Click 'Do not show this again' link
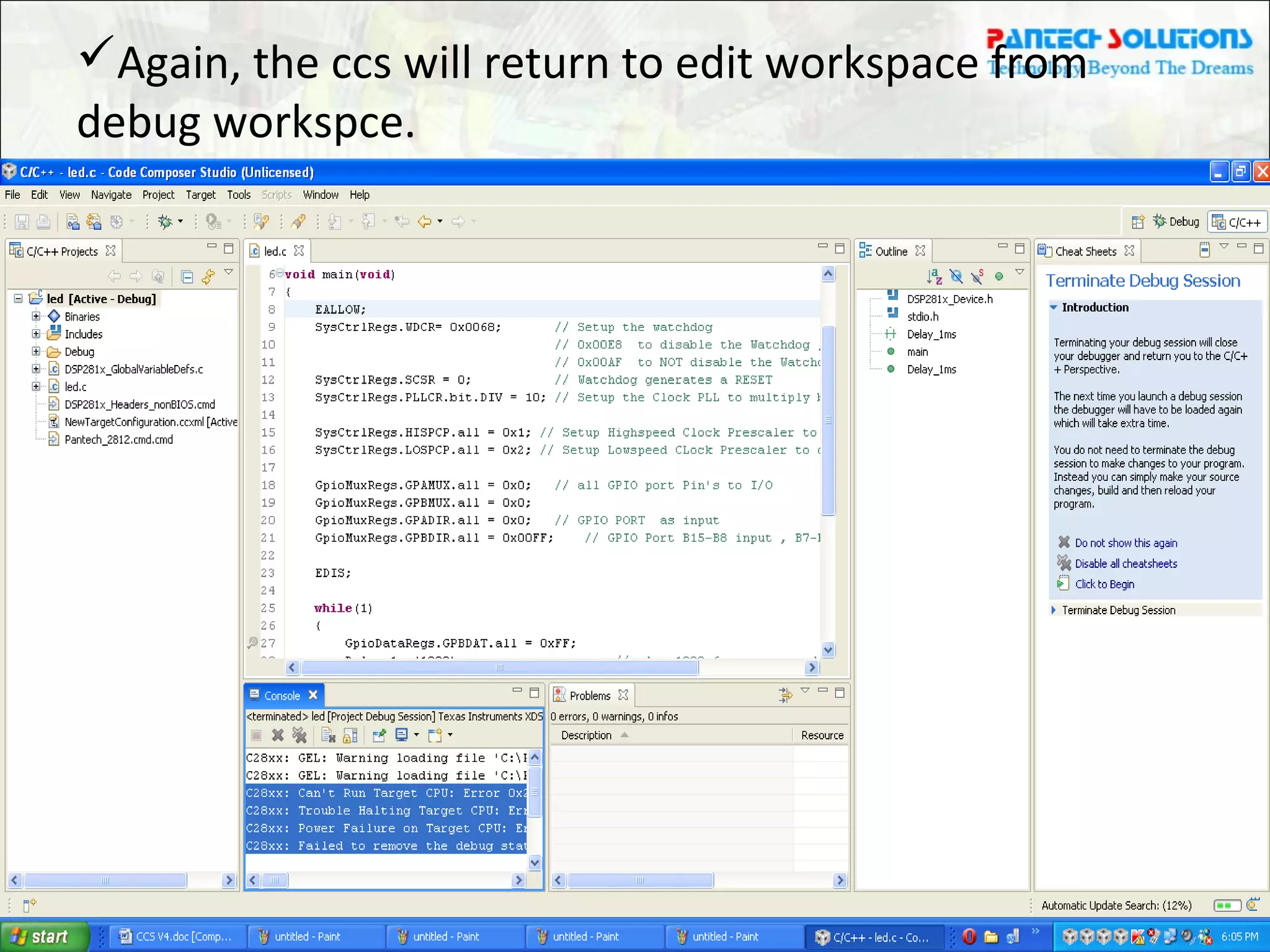This screenshot has width=1270, height=952. coord(1126,543)
